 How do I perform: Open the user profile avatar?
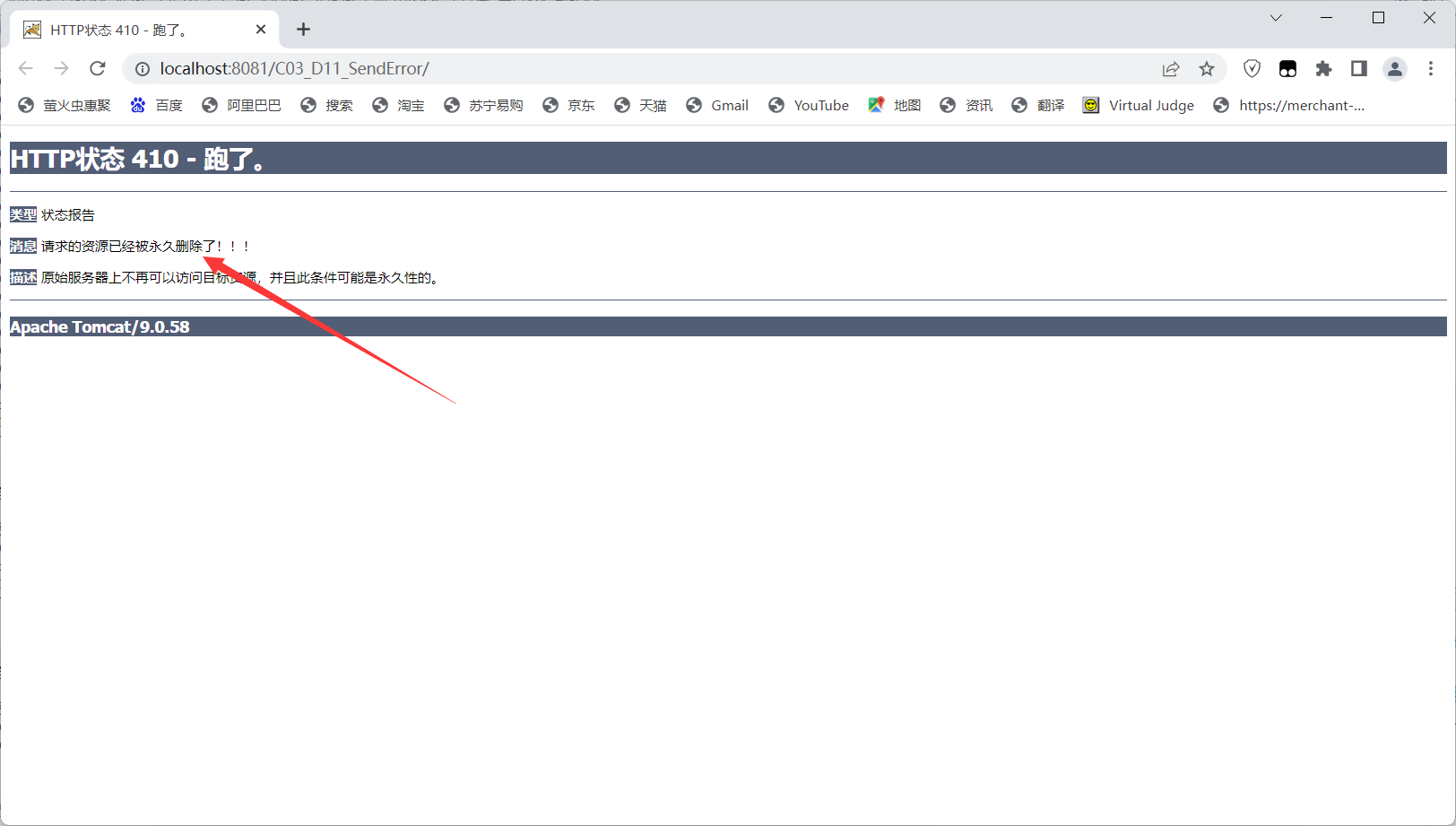(1395, 69)
